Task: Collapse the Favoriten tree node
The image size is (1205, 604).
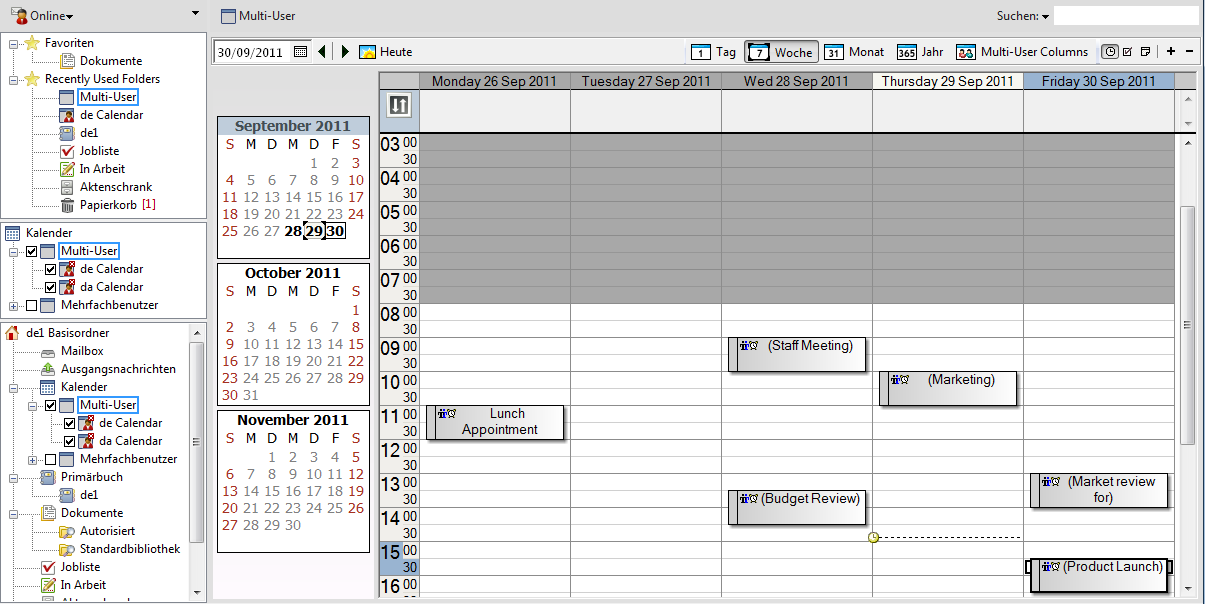Action: [x=14, y=43]
